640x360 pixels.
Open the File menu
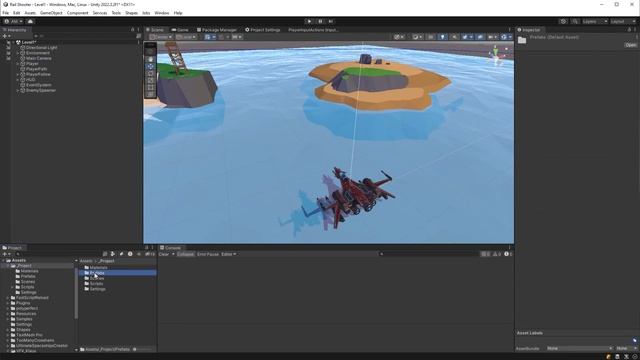point(6,13)
